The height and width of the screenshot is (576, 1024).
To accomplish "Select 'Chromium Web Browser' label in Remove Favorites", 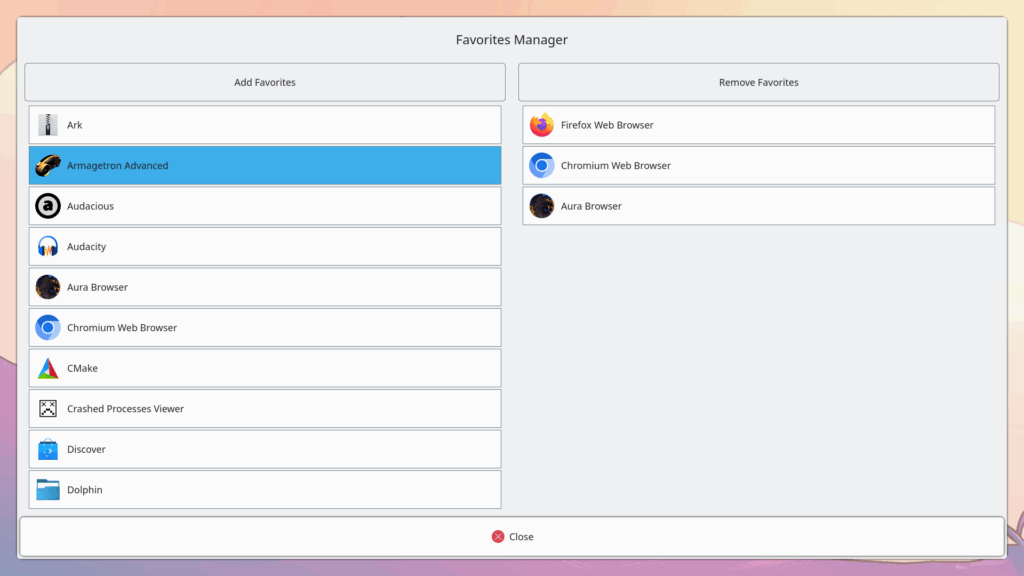I will [616, 165].
